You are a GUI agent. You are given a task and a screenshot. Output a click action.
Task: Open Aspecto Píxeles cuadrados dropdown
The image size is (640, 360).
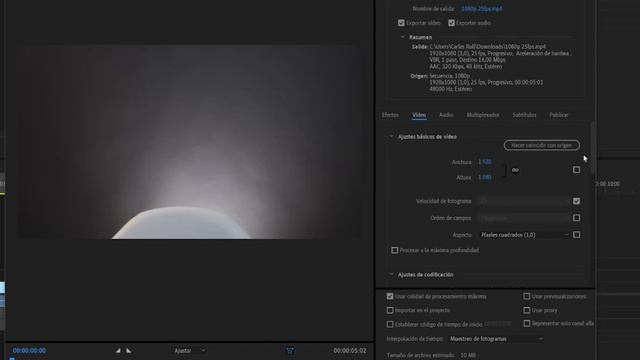(x=524, y=235)
